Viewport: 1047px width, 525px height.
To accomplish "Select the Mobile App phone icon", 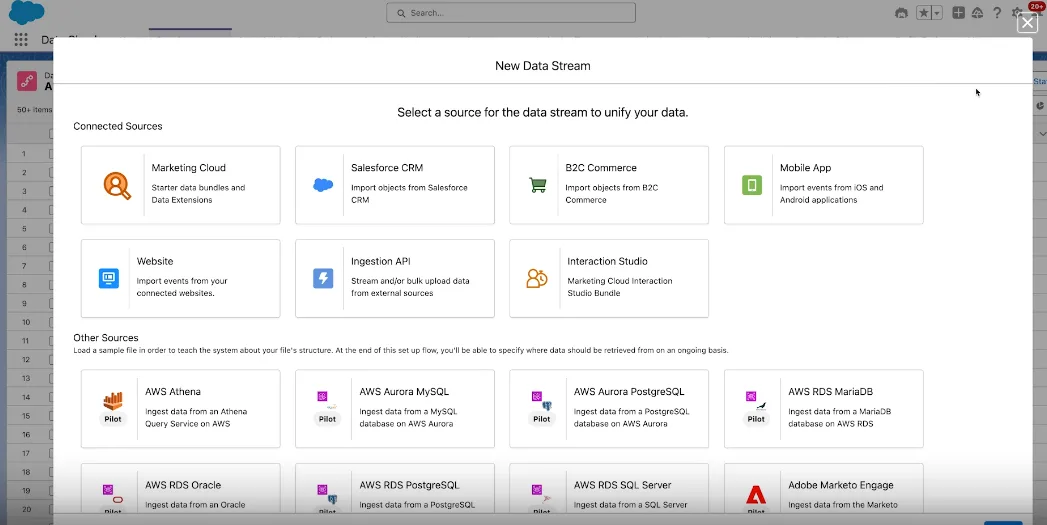I will tap(752, 185).
